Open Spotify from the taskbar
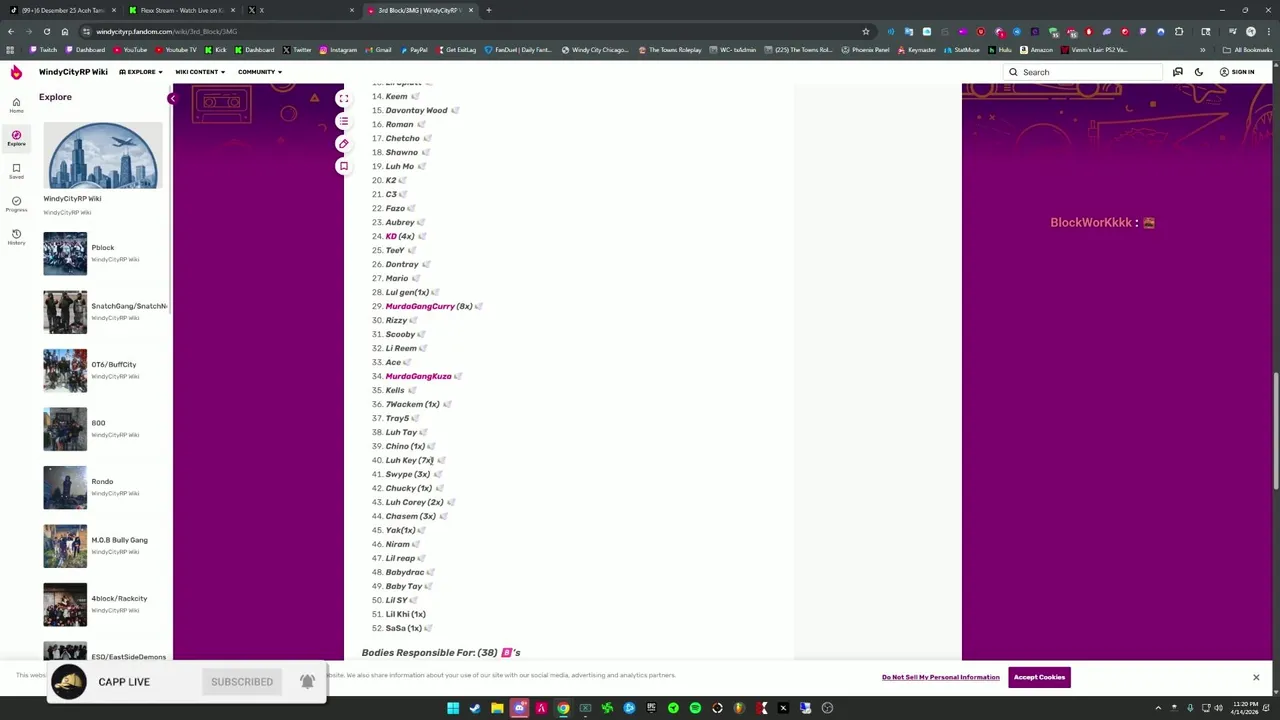This screenshot has width=1280, height=720. pos(695,708)
